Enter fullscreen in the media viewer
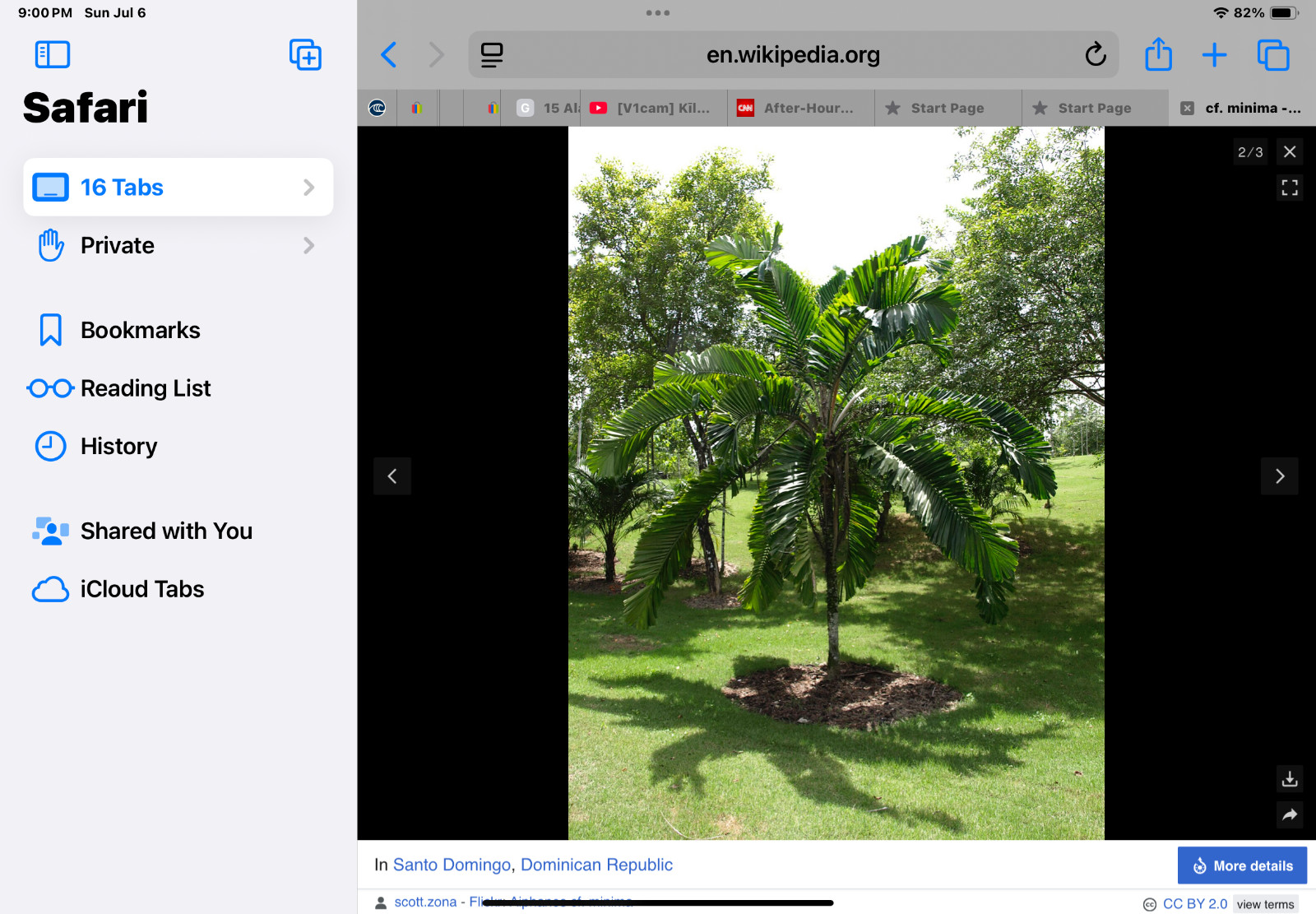 point(1290,188)
